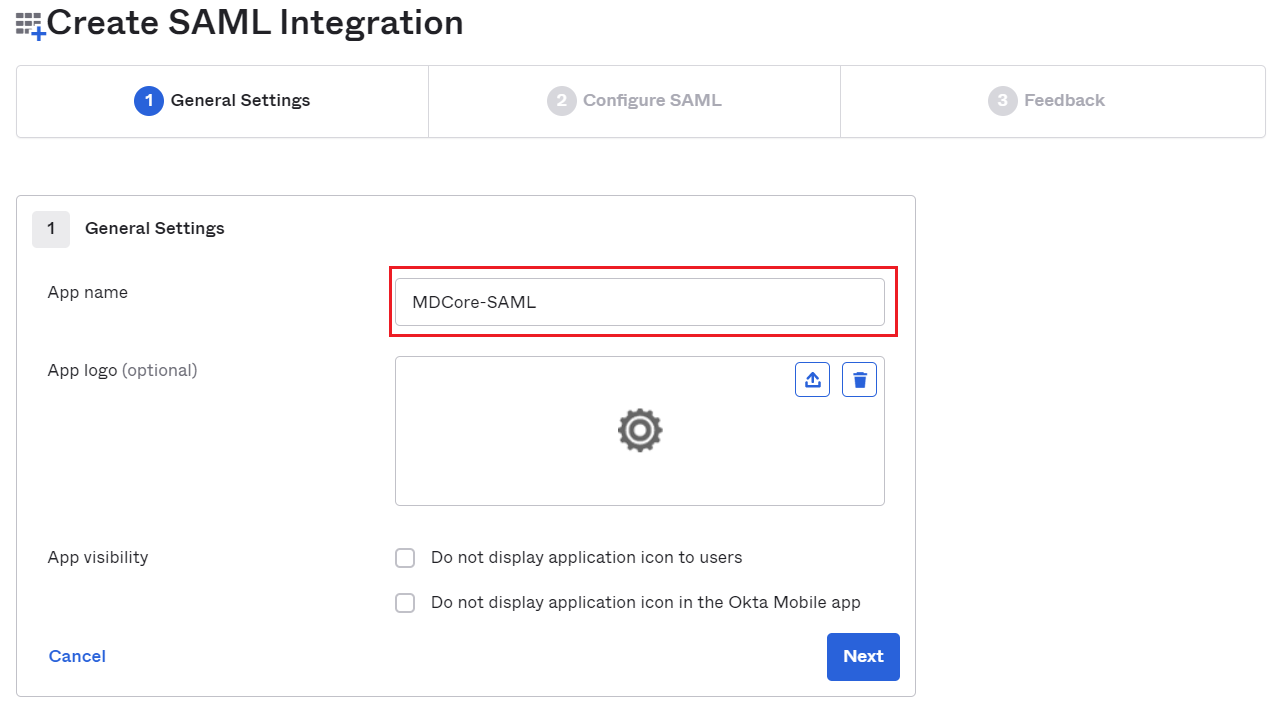Click step number 3 circle in wizard
This screenshot has width=1285, height=706.
click(1003, 101)
